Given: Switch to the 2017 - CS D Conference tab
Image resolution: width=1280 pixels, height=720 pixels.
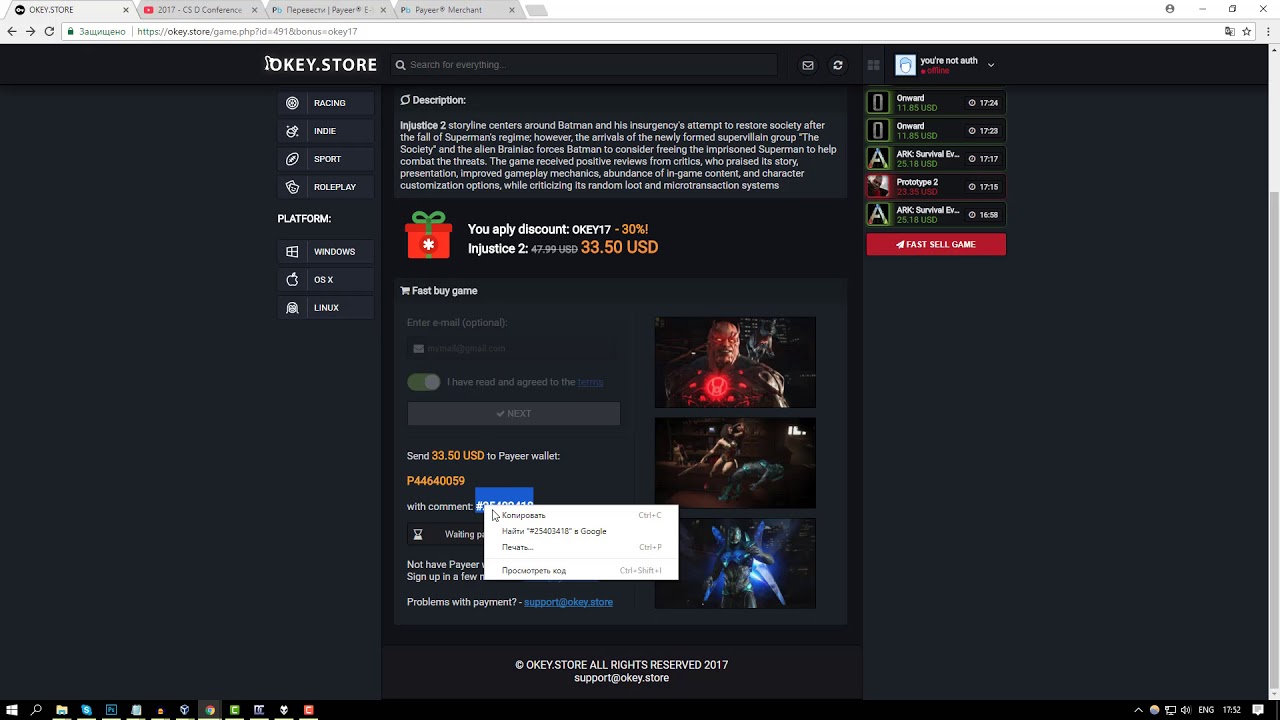Looking at the screenshot, I should click(198, 10).
